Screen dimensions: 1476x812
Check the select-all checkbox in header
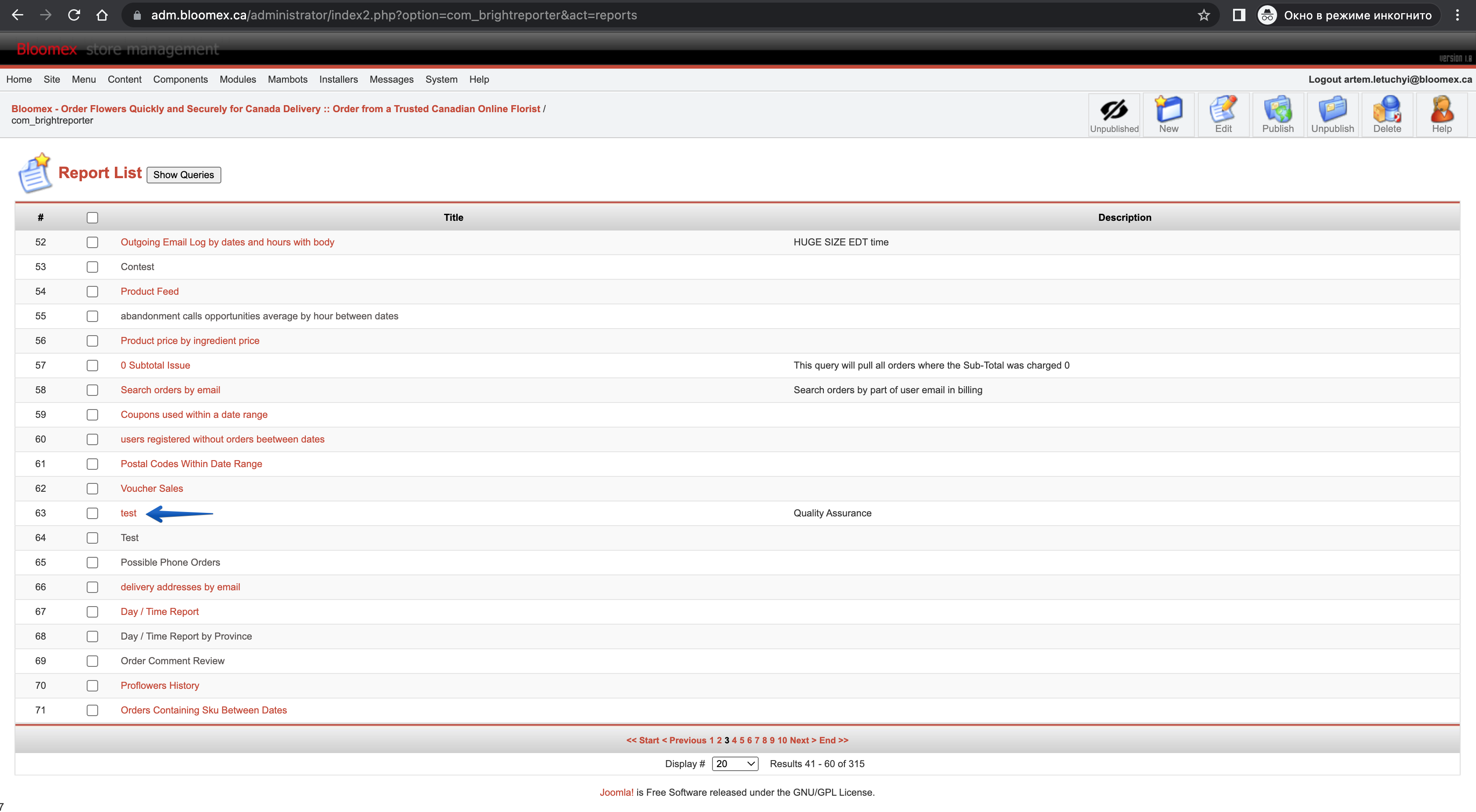tap(92, 218)
